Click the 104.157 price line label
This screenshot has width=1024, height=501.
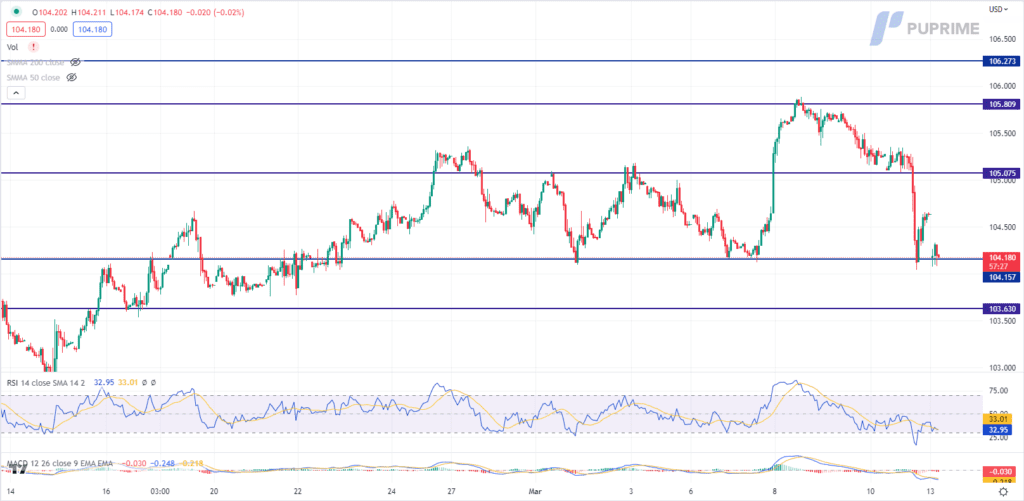click(x=1000, y=277)
